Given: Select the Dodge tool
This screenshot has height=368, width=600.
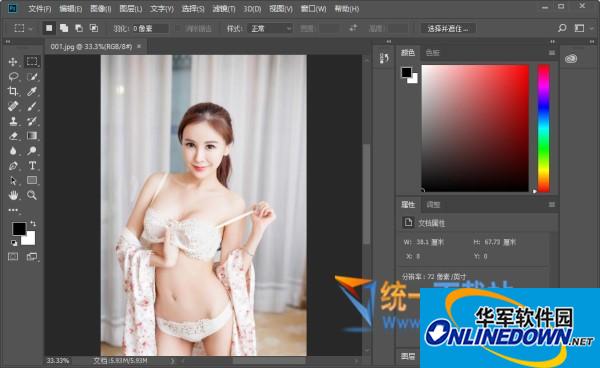Looking at the screenshot, I should 32,151.
